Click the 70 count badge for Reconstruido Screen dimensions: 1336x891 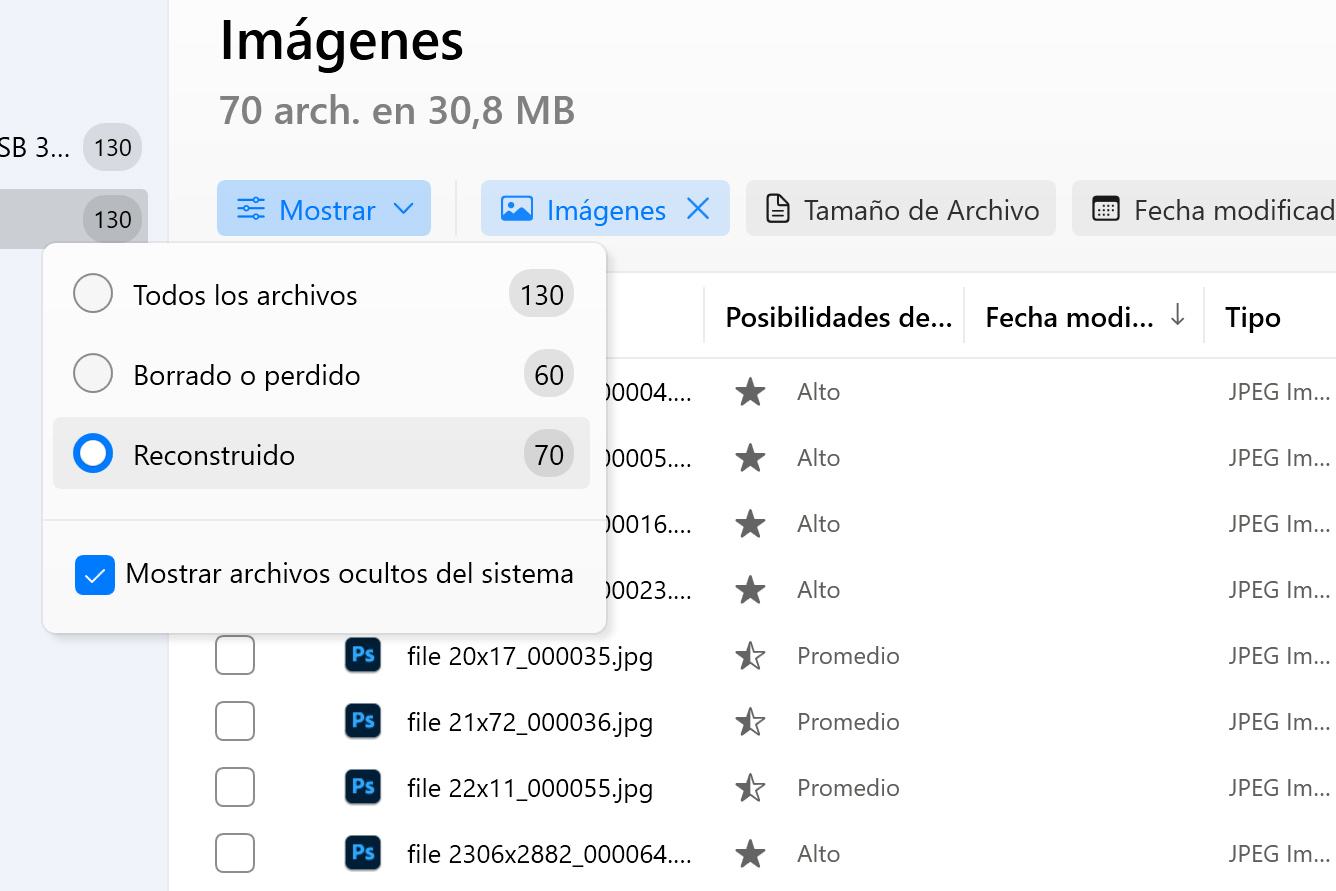[x=549, y=455]
